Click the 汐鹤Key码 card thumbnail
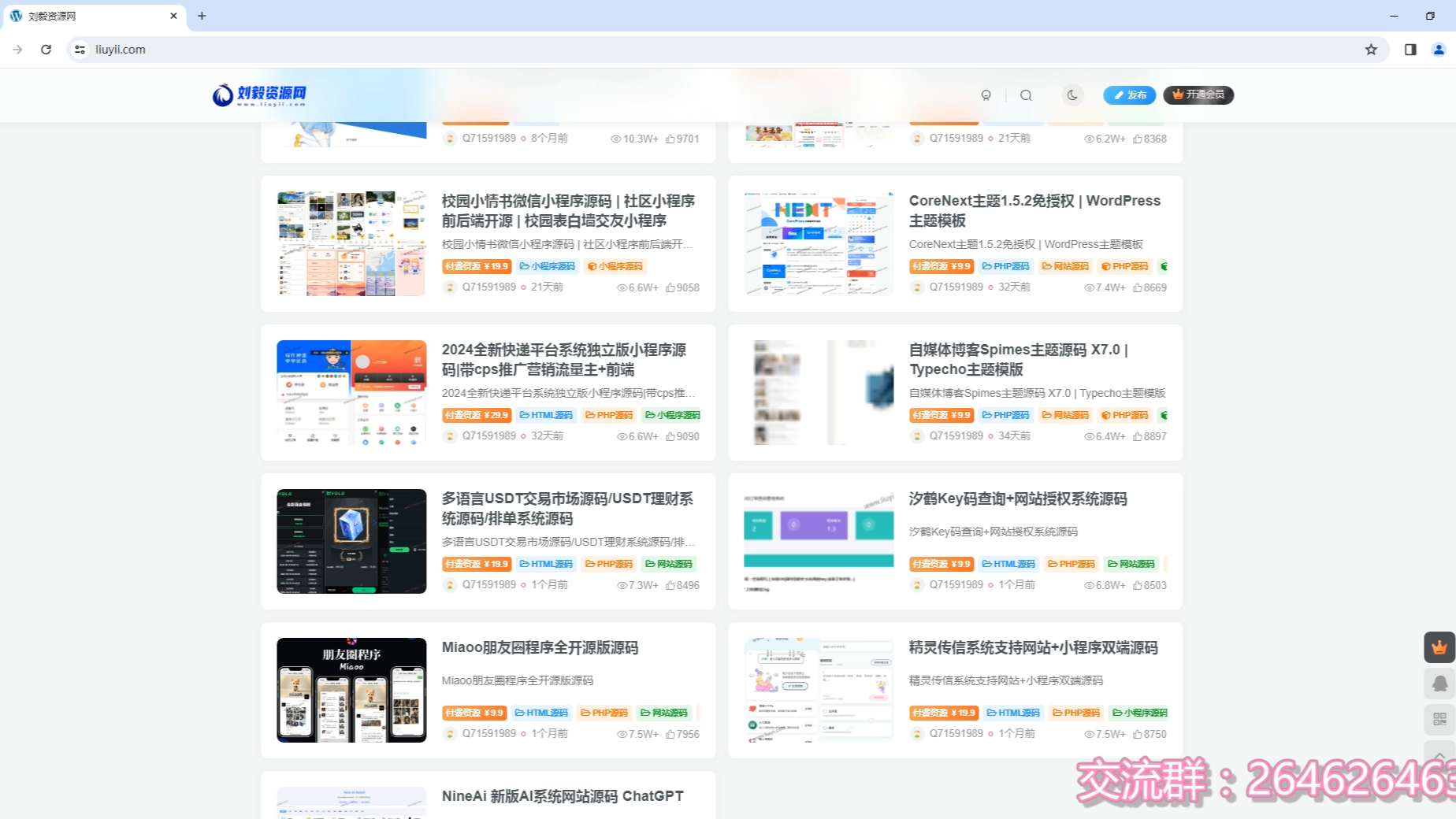This screenshot has width=1456, height=819. pos(819,541)
